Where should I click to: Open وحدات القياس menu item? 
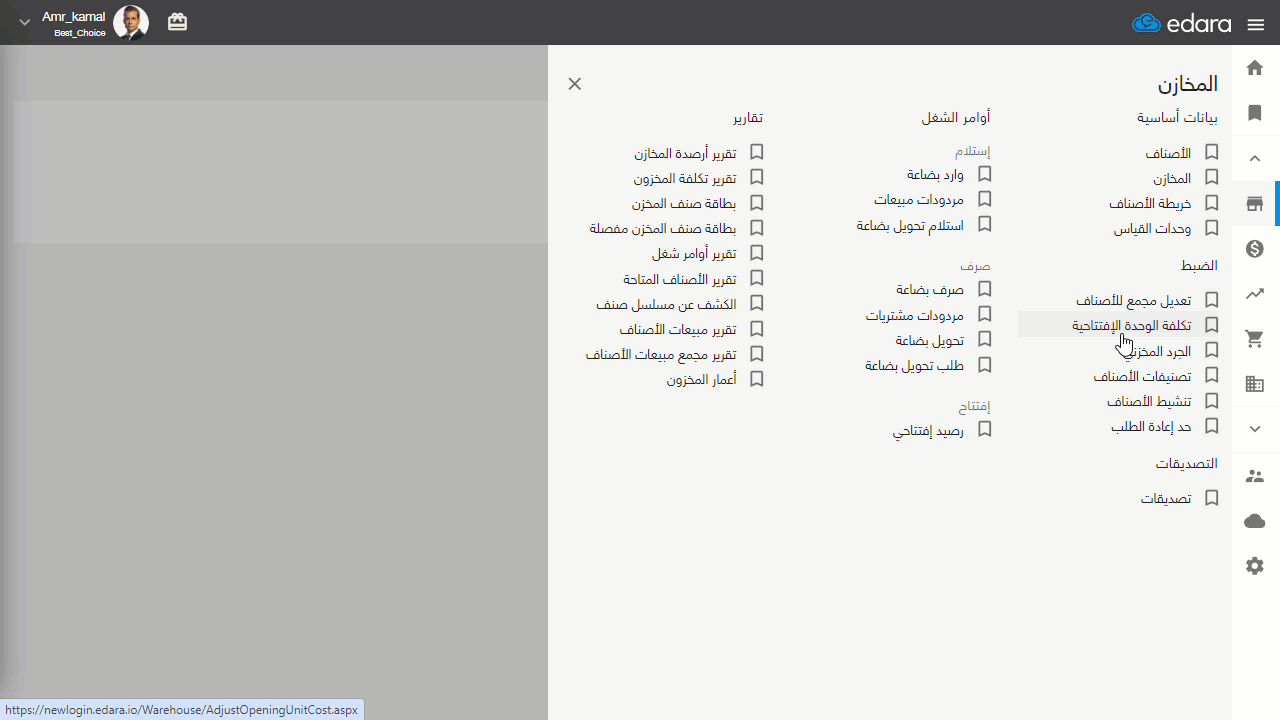click(x=1153, y=229)
